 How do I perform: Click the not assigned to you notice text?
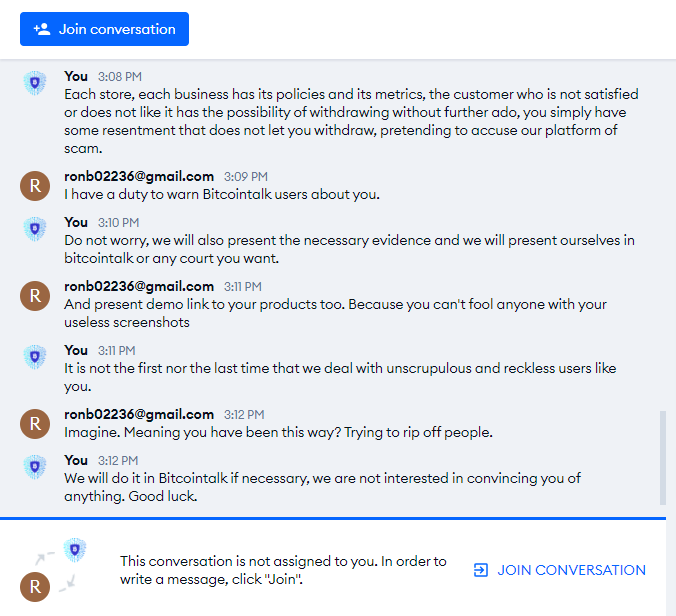coord(283,570)
